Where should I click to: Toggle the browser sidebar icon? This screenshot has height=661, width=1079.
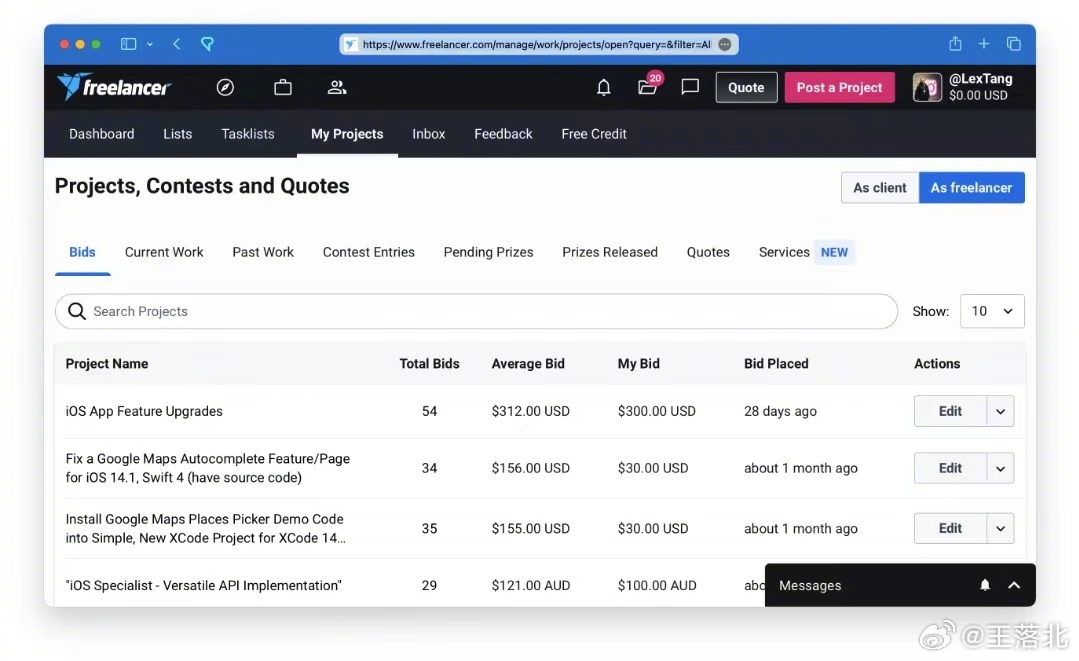(x=129, y=44)
